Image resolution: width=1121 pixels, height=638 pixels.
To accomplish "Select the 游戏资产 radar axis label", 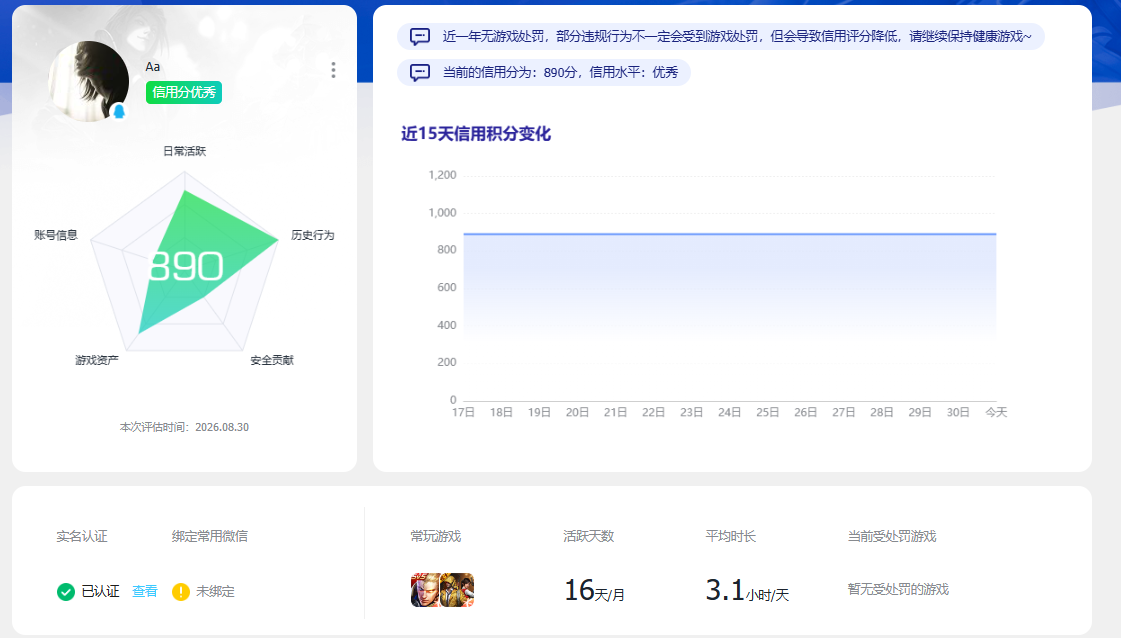I will (97, 360).
